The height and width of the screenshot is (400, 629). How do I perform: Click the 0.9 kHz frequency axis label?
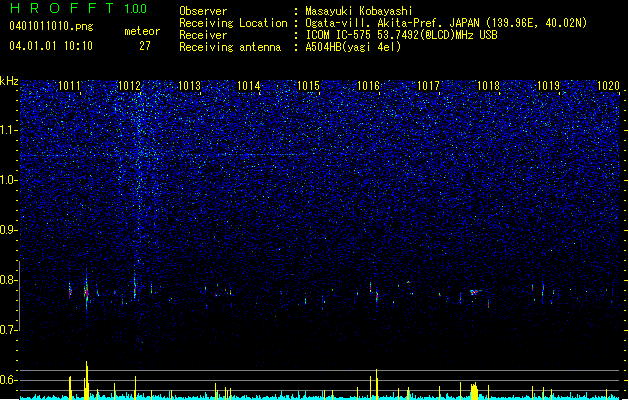tap(8, 230)
